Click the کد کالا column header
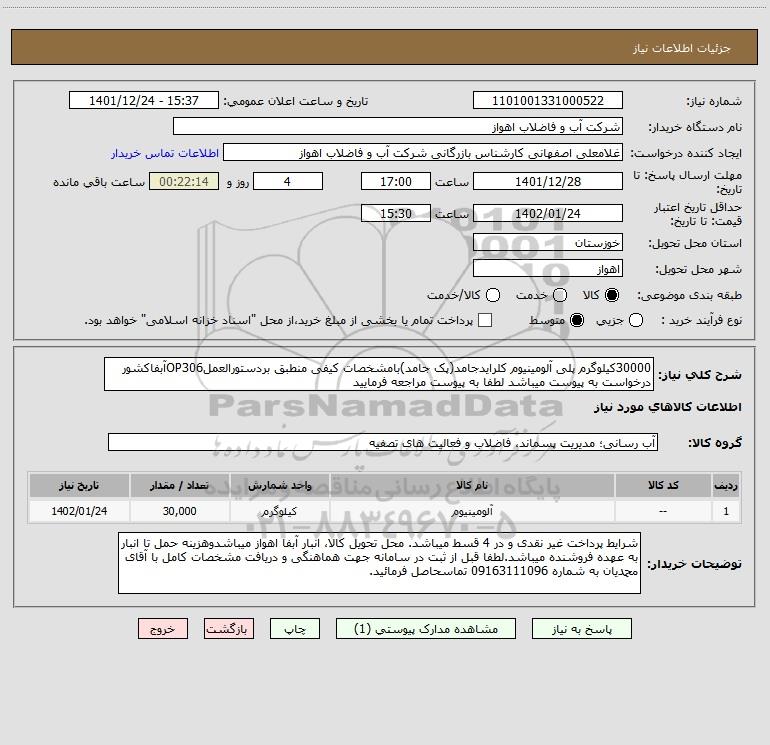The image size is (770, 745). point(663,485)
